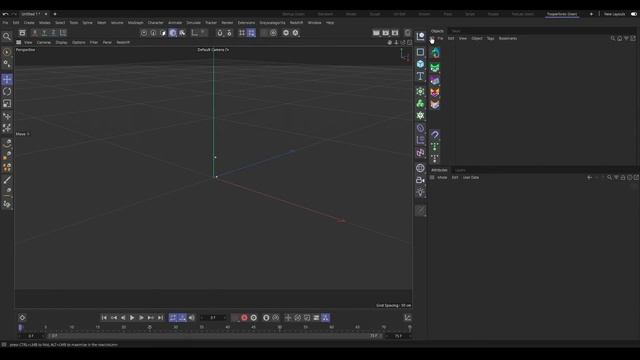Click the Undo arrow in title bar
Image resolution: width=640 pixels, height=360 pixels.
[x=5, y=14]
